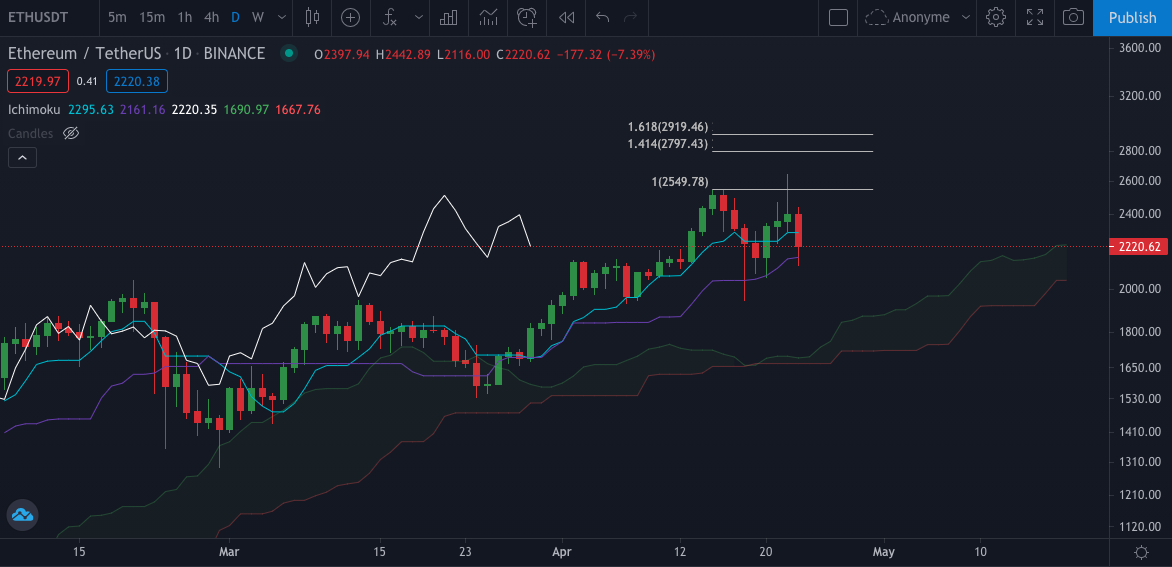Take a chart snapshot with the camera

[x=1073, y=17]
